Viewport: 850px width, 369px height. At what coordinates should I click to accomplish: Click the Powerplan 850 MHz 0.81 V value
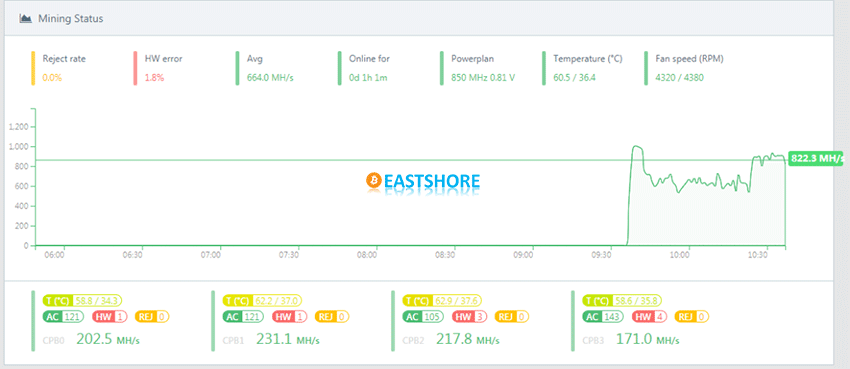point(483,77)
